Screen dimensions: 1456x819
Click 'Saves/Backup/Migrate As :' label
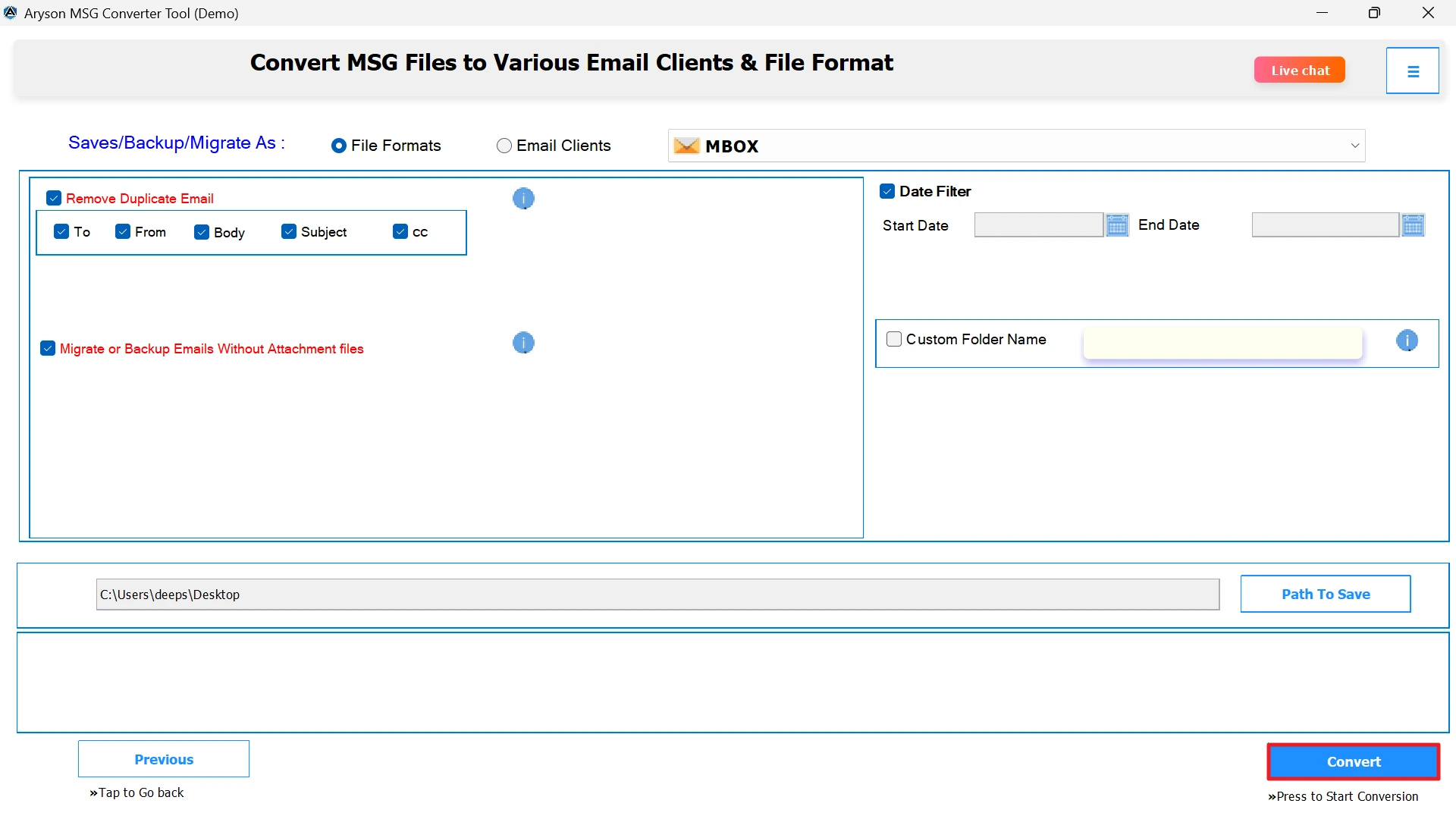coord(177,143)
